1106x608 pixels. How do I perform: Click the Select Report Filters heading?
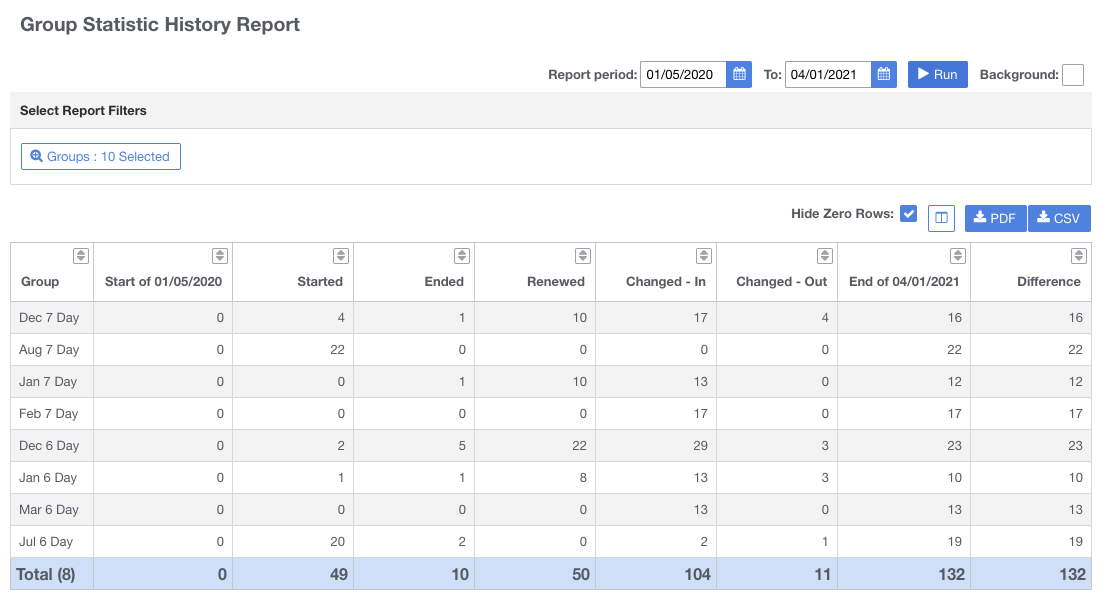click(x=83, y=111)
